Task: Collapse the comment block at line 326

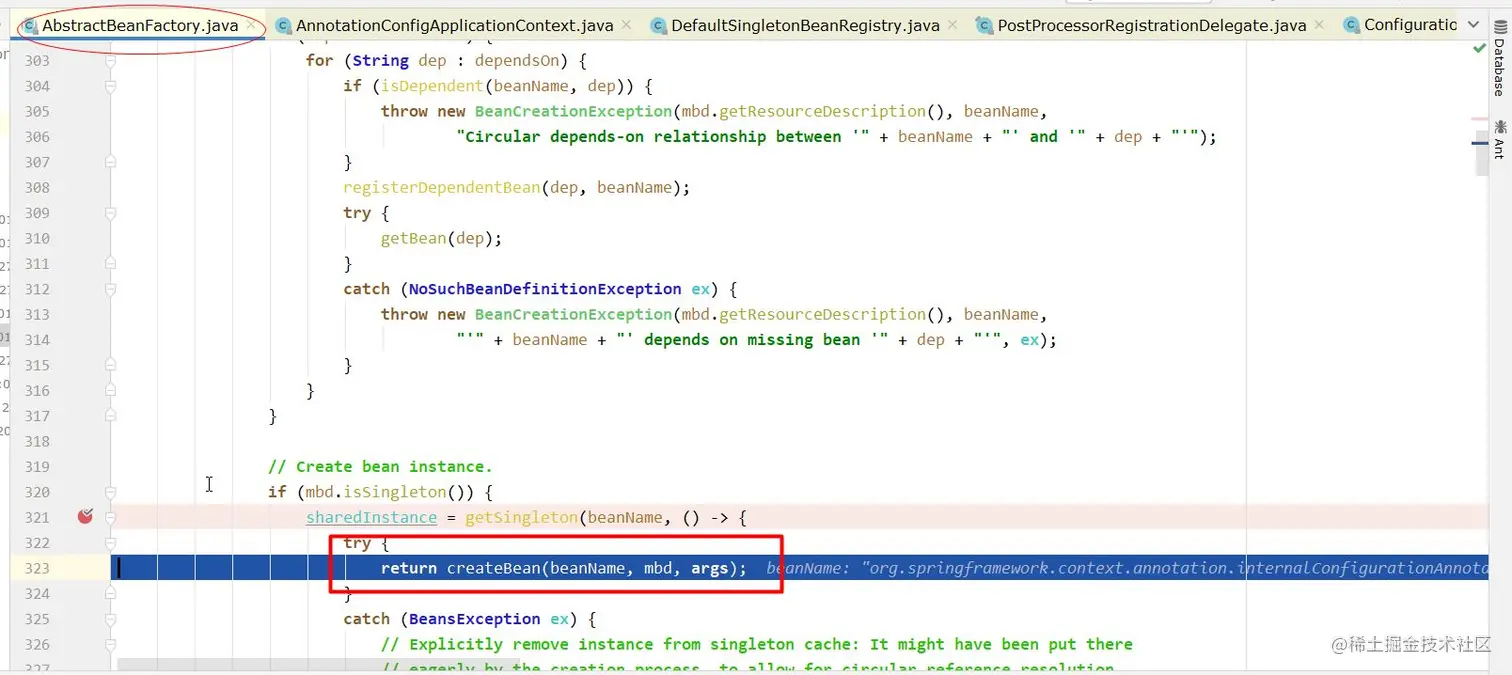Action: 110,644
